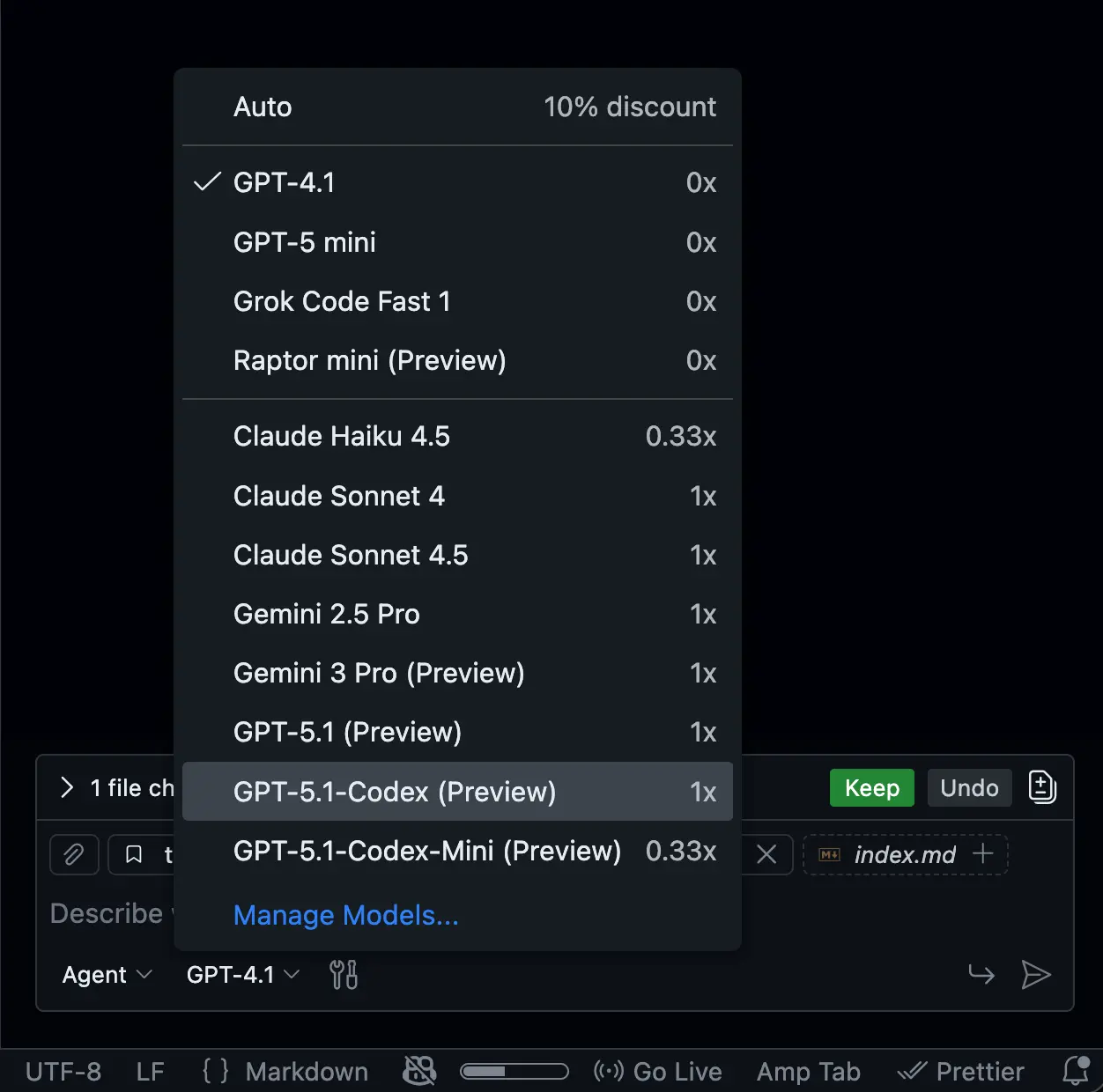Image resolution: width=1103 pixels, height=1092 pixels.
Task: Start a Go Live server session
Action: 657,1071
